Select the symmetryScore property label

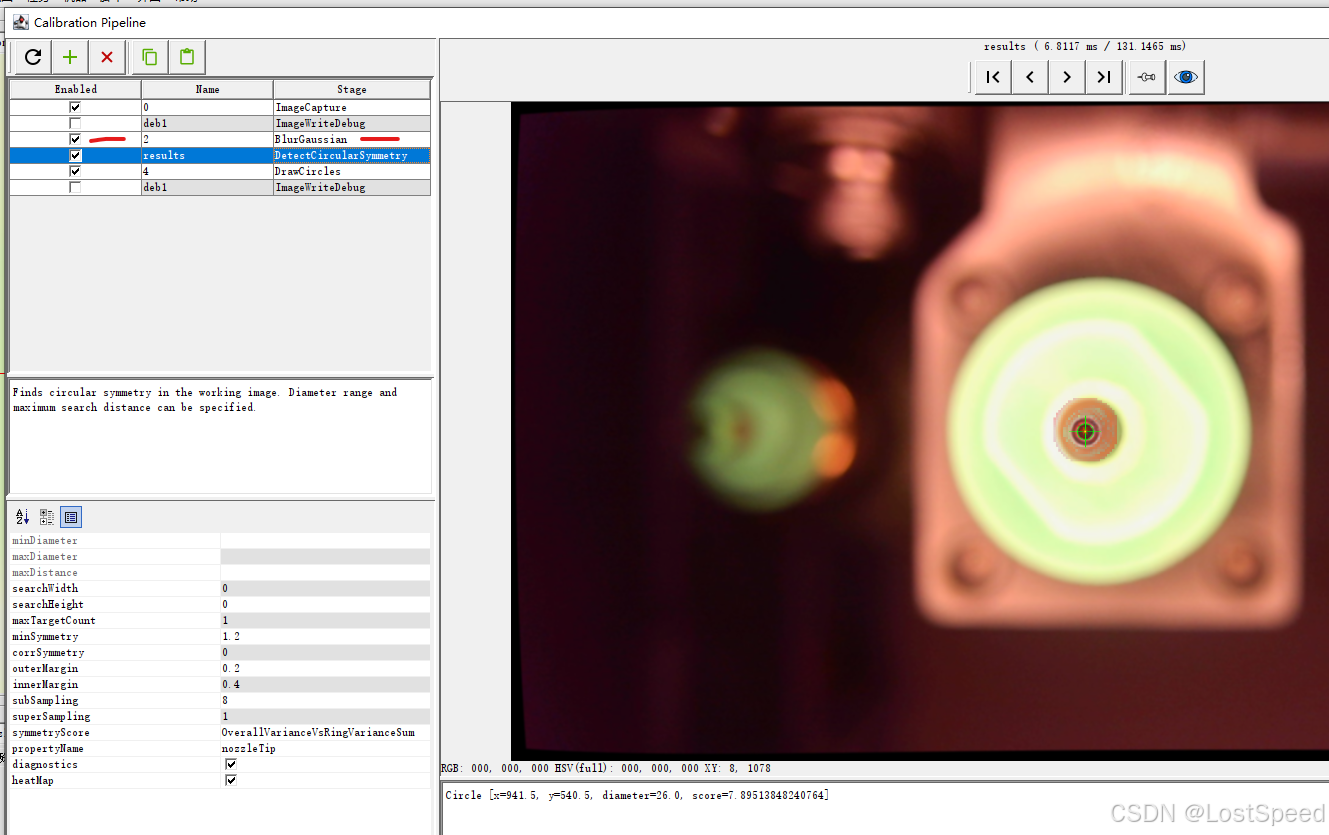[50, 732]
